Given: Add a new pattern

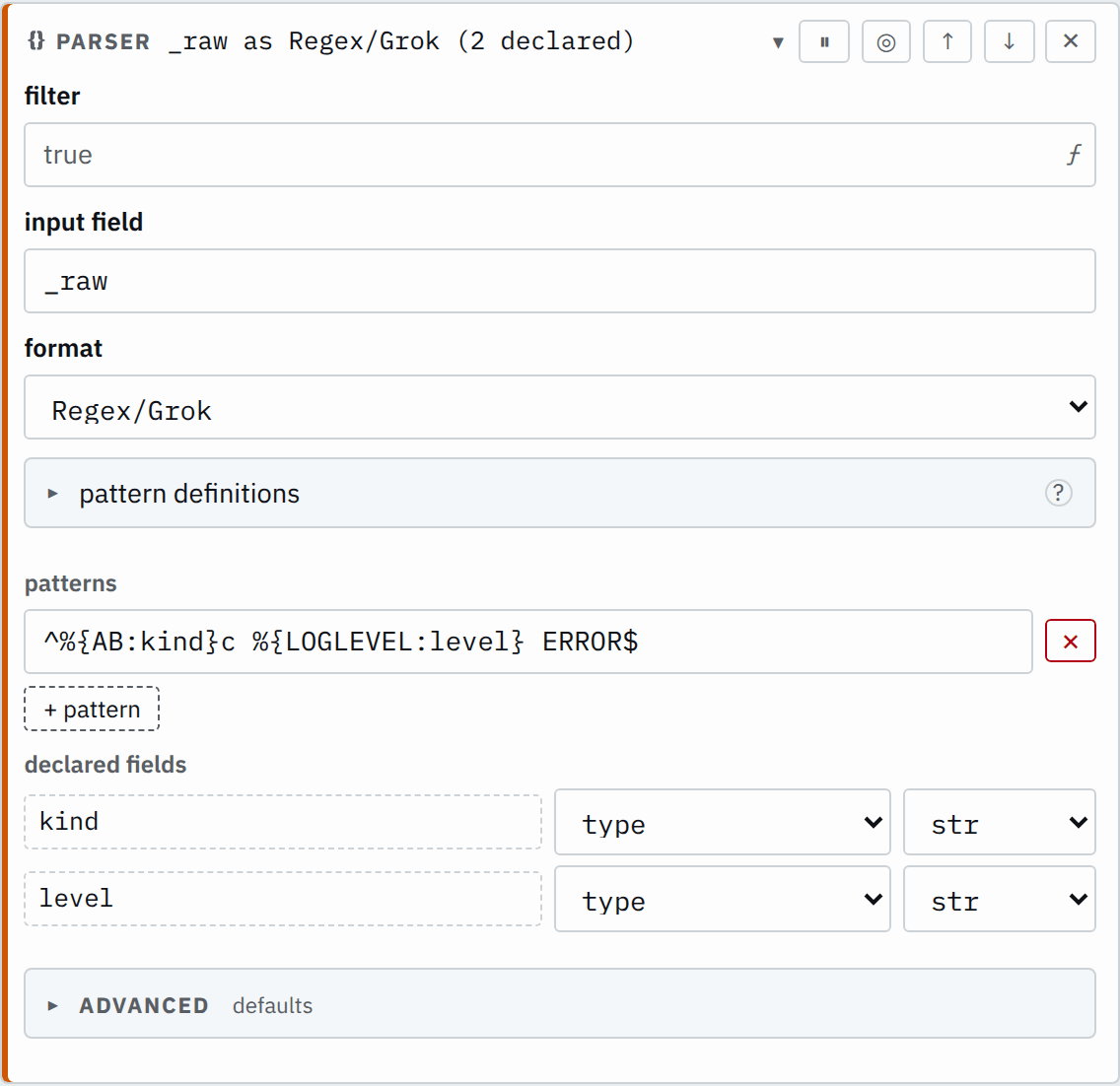Looking at the screenshot, I should click(92, 709).
